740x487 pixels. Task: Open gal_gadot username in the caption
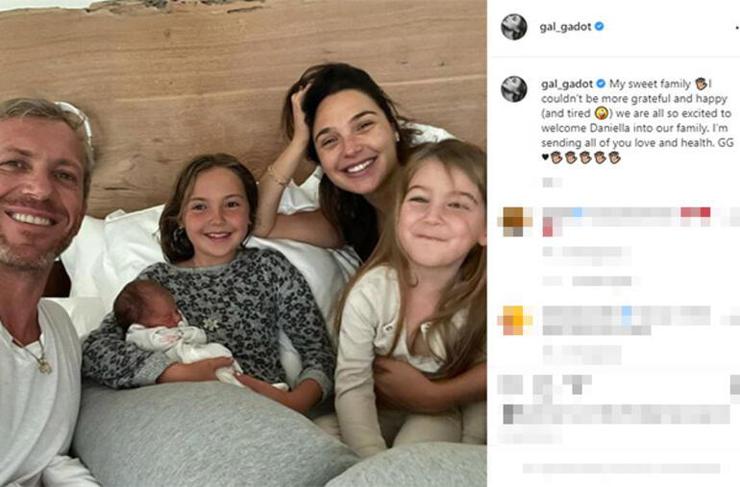coord(567,84)
